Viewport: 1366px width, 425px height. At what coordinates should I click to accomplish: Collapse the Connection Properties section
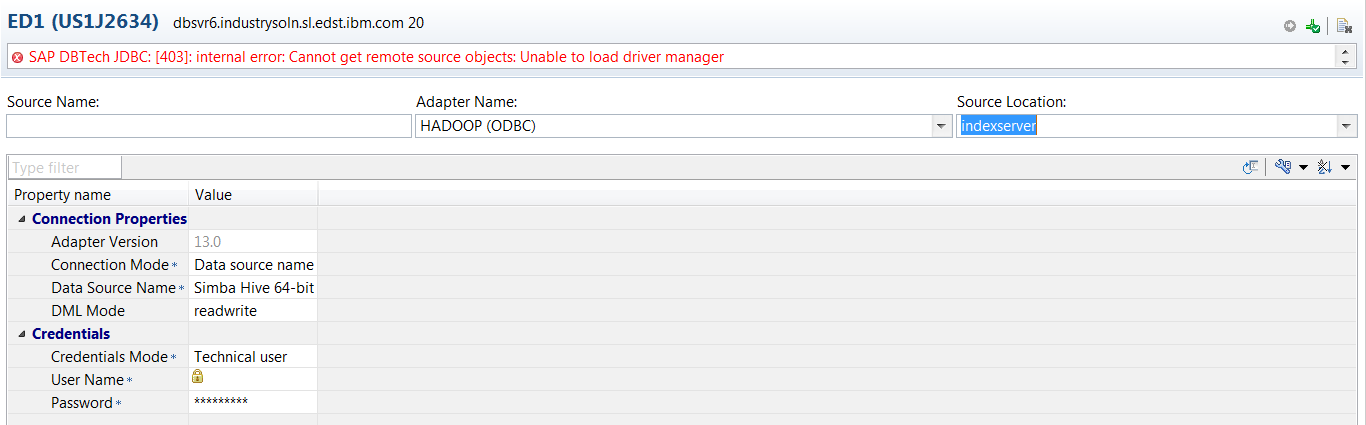coord(22,219)
